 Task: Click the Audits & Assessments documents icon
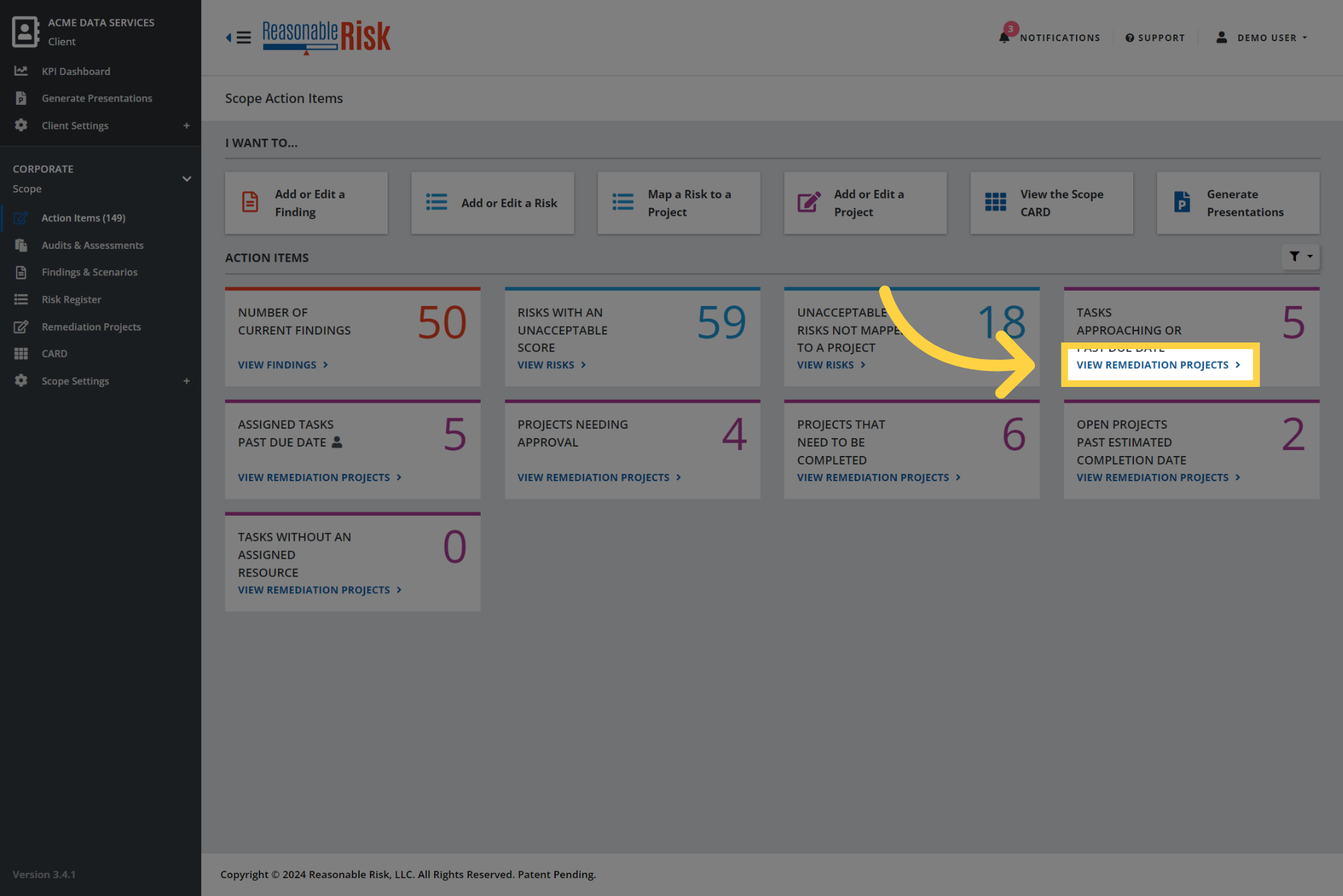[x=21, y=245]
